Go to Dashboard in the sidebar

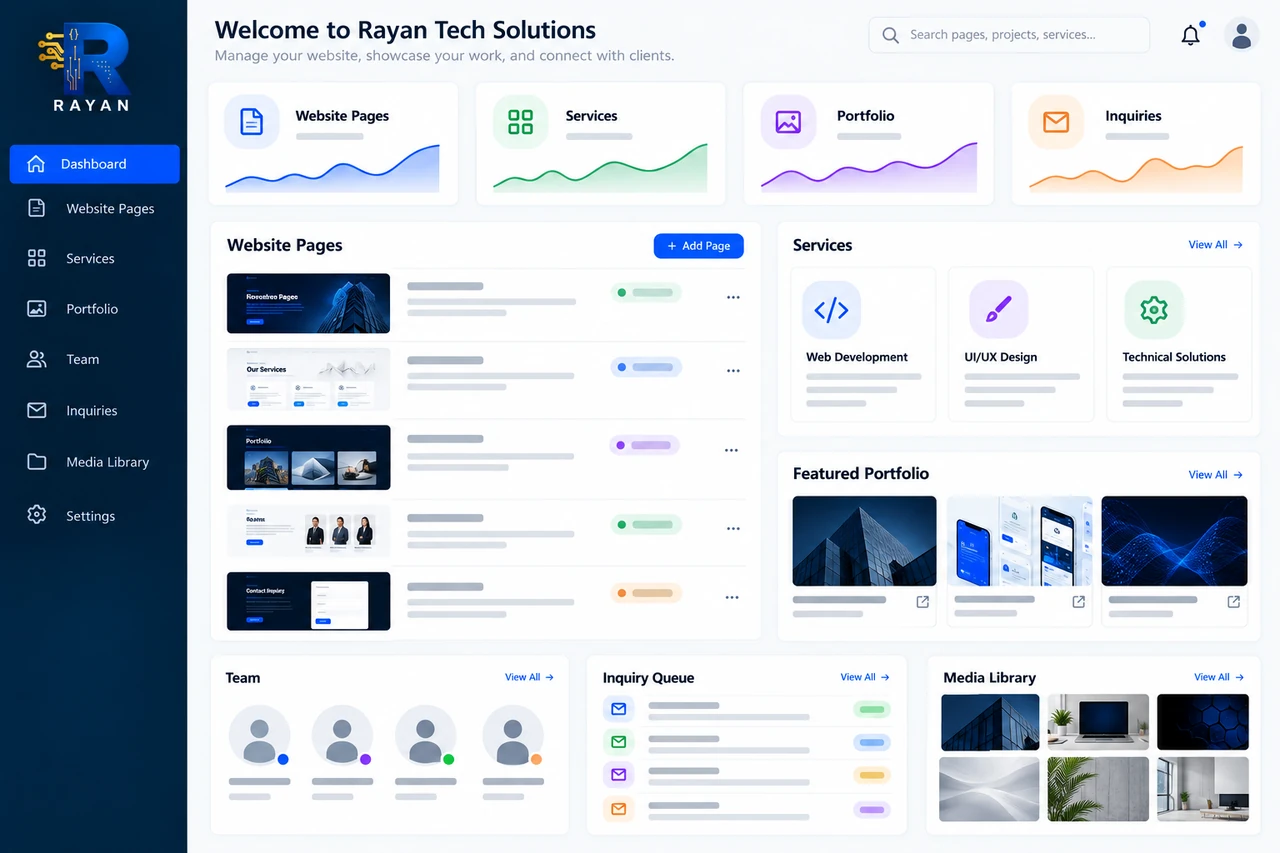pyautogui.click(x=95, y=164)
